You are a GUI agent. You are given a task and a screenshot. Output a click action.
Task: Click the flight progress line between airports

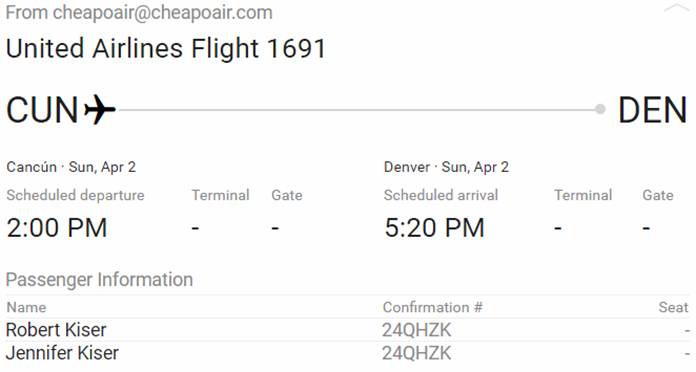click(356, 110)
